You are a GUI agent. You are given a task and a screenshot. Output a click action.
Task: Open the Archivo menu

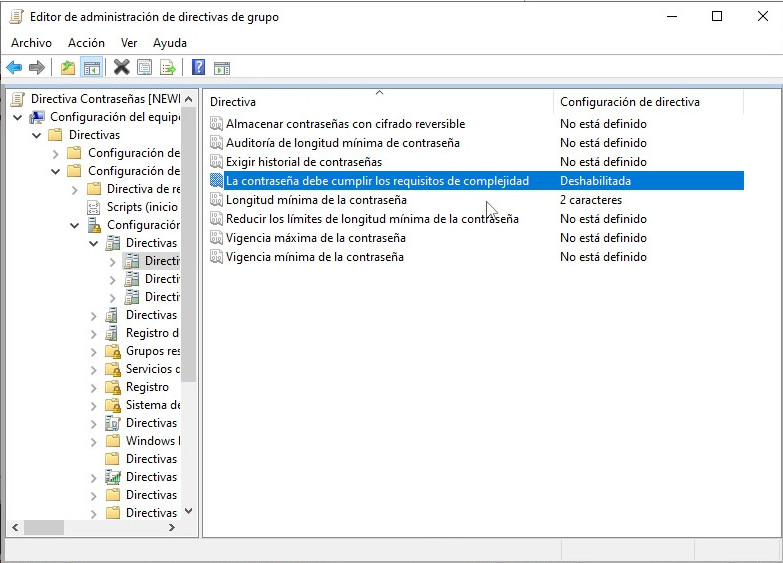31,43
